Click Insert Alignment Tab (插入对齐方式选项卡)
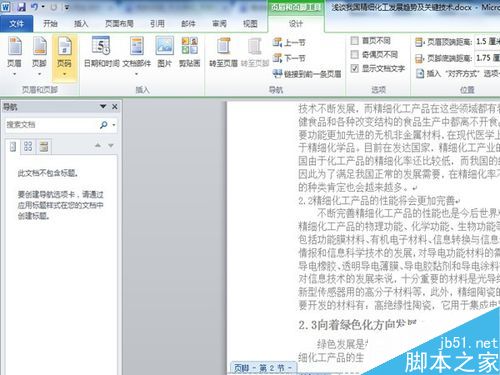Image resolution: width=500 pixels, height=375 pixels. [x=458, y=73]
